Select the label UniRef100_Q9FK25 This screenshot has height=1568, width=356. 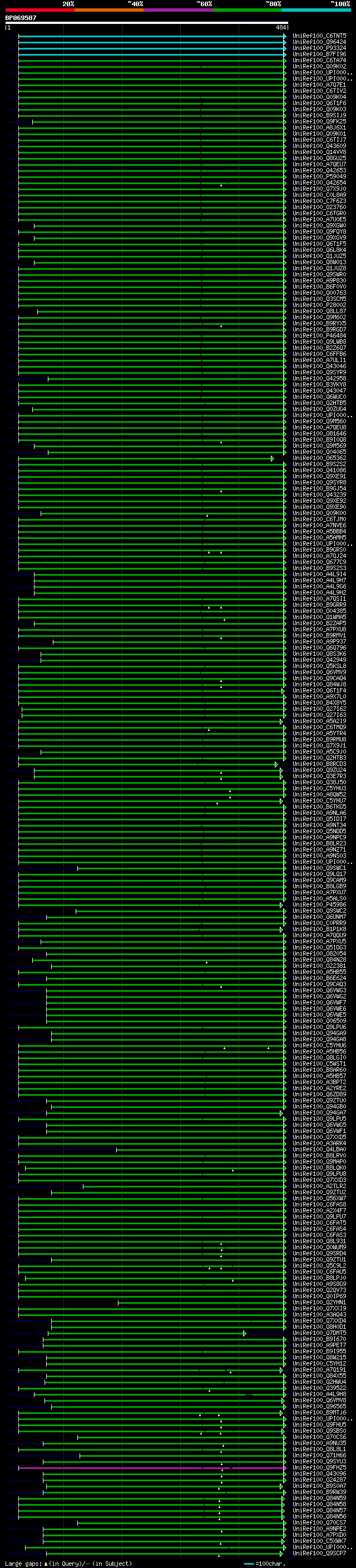[319, 122]
